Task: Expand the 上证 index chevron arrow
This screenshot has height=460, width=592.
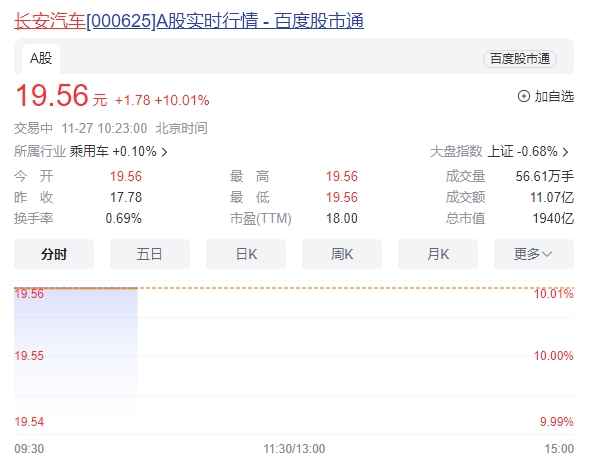Action: click(565, 152)
